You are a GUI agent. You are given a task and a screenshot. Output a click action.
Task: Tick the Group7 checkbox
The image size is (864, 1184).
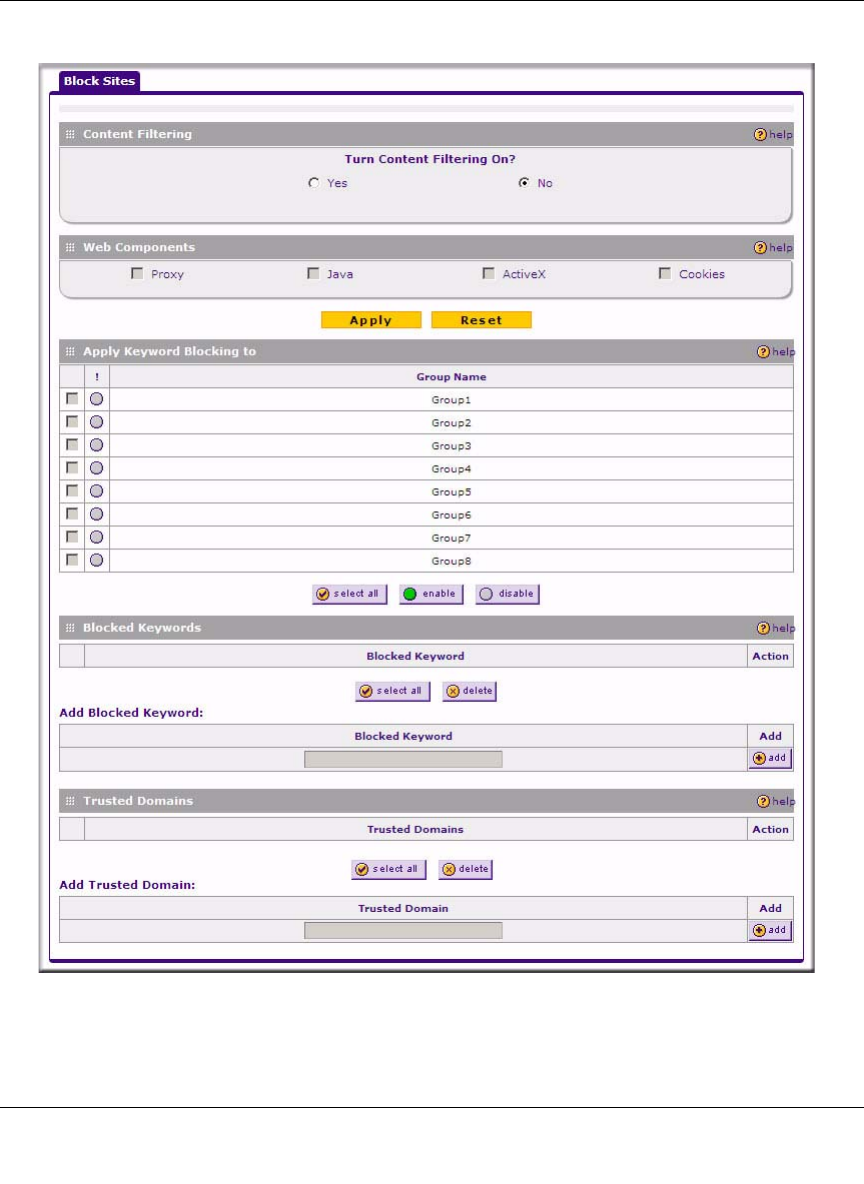click(72, 536)
